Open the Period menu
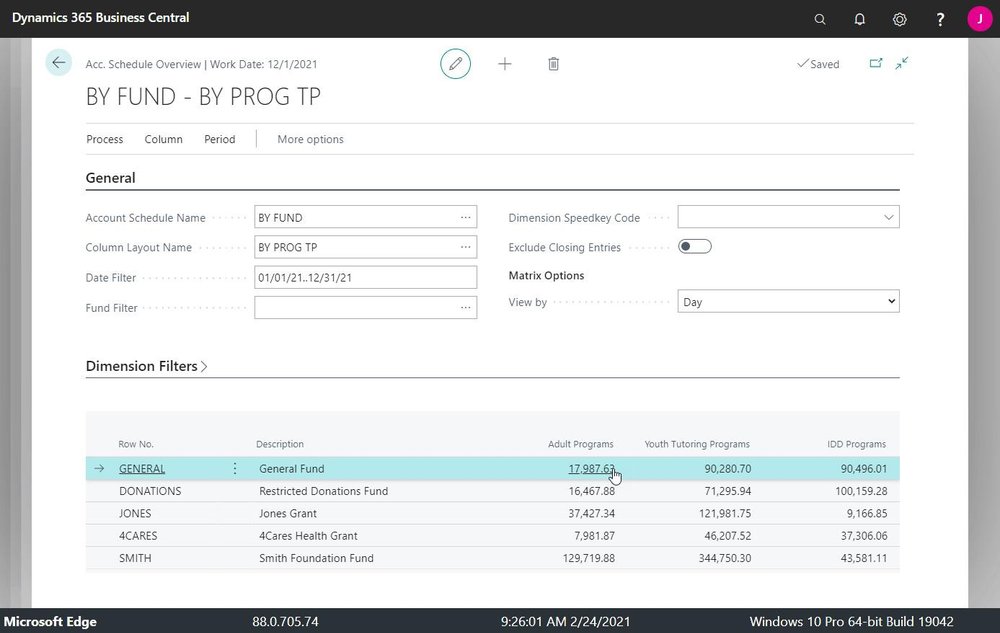1000x633 pixels. pyautogui.click(x=219, y=139)
